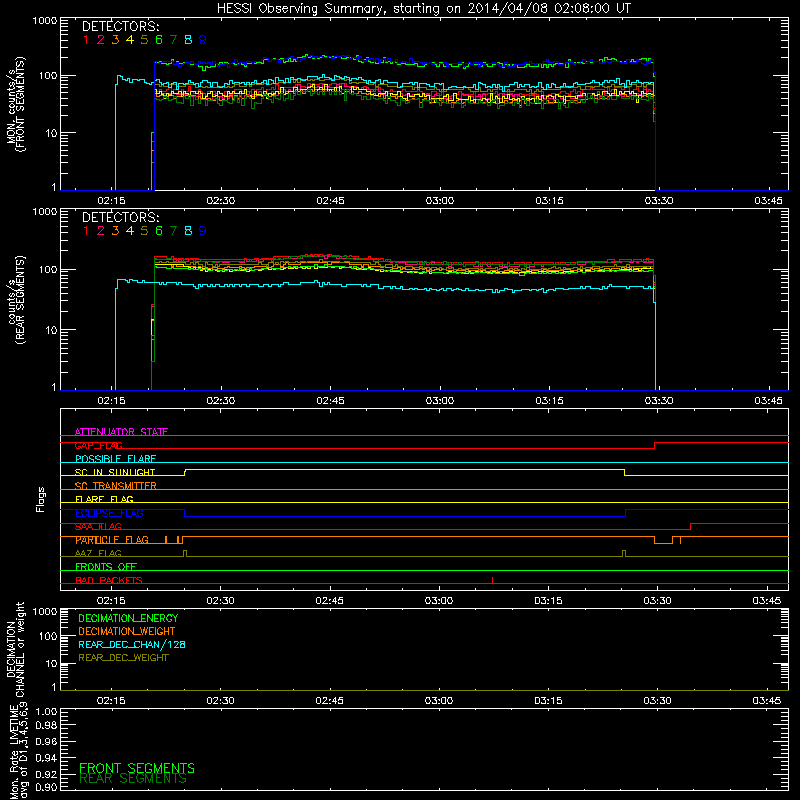Click the REAR_DEC_CHAN/128 legend entry
Image resolution: width=800 pixels, height=800 pixels.
(x=132, y=645)
